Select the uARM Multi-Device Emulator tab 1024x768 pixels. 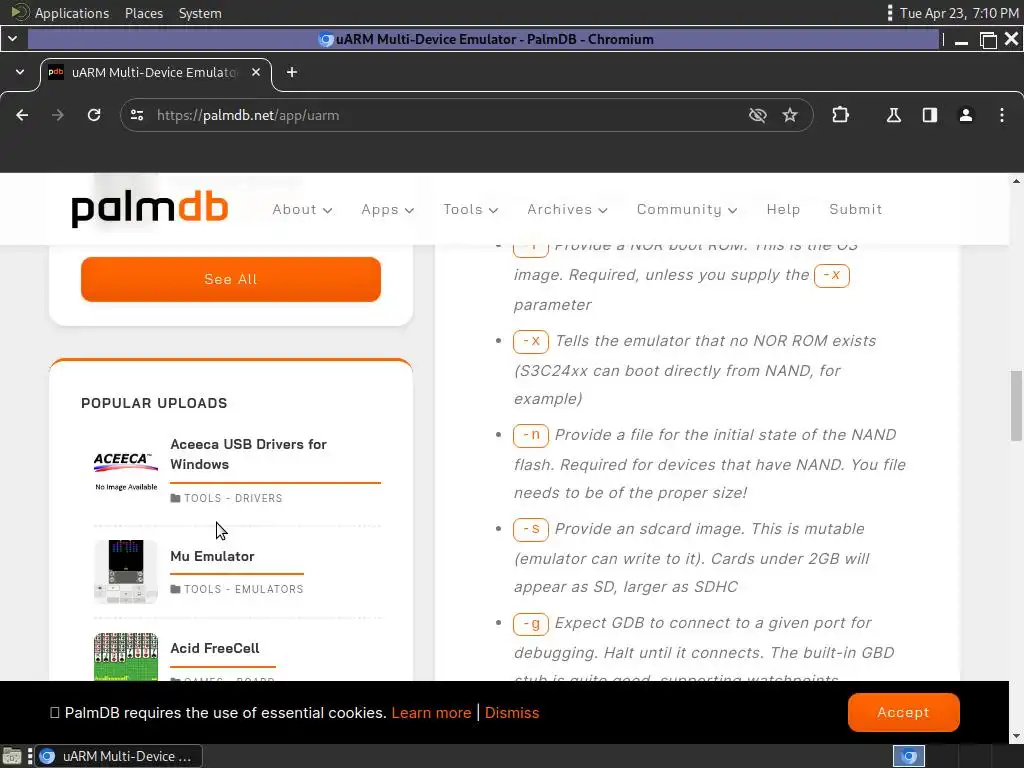point(155,72)
